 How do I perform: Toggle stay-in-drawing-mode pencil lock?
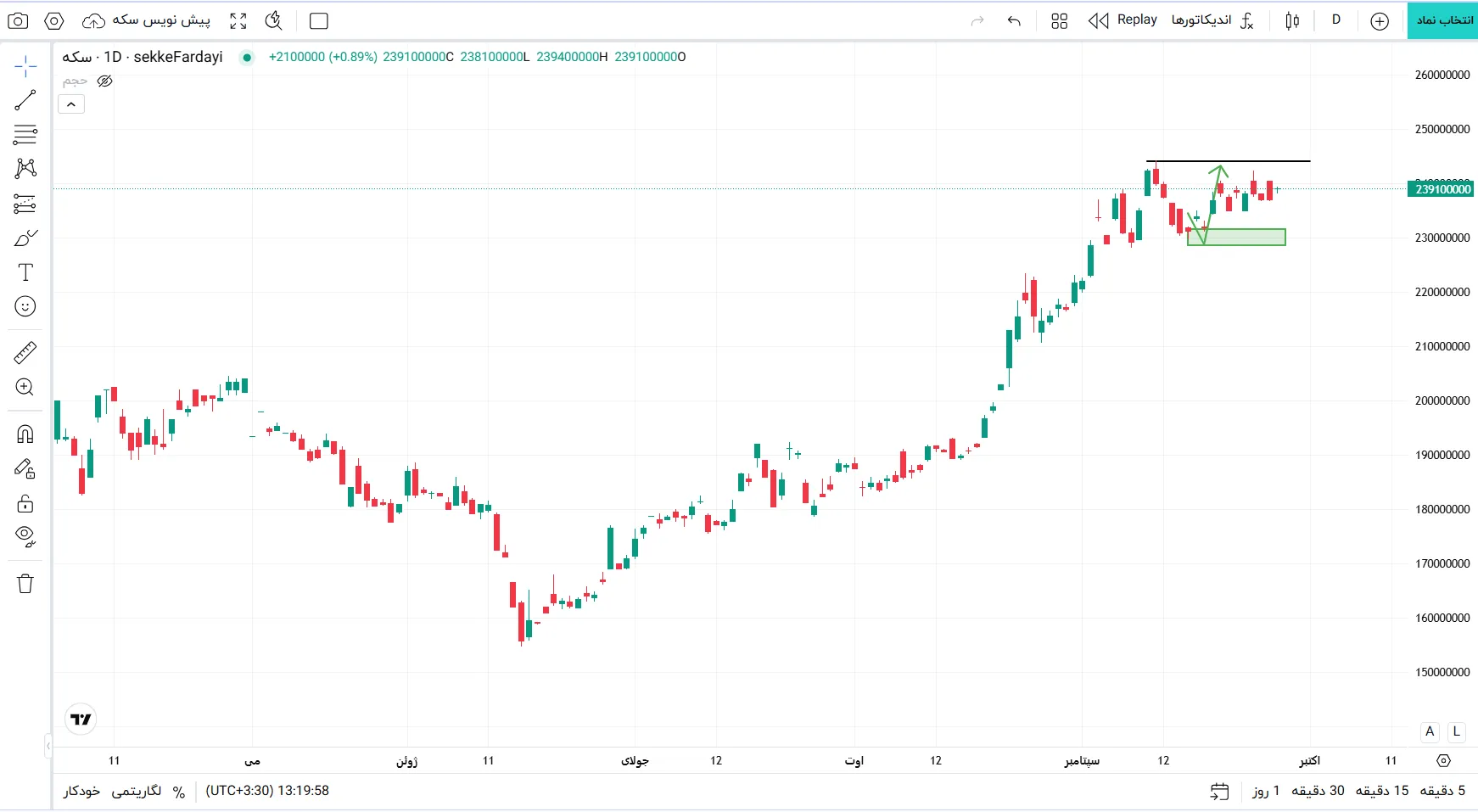coord(25,469)
